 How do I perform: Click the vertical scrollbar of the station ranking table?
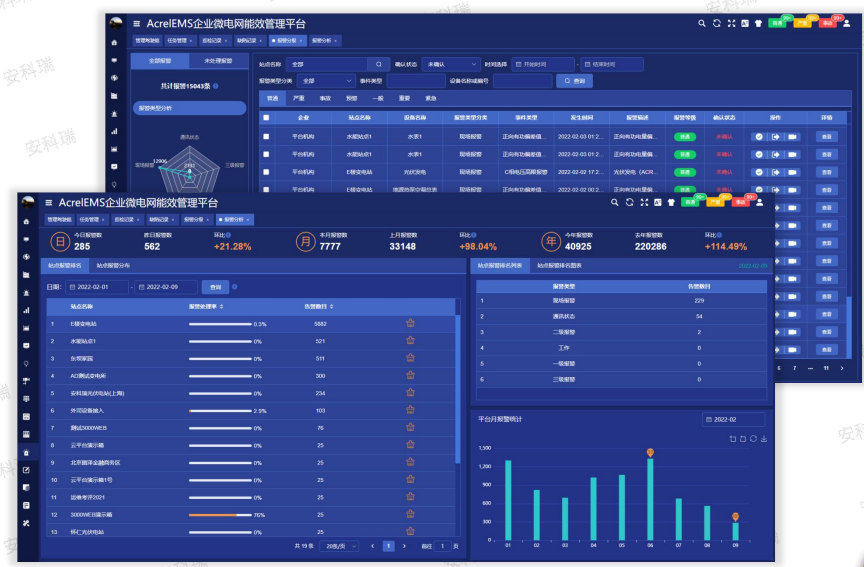pos(457,388)
